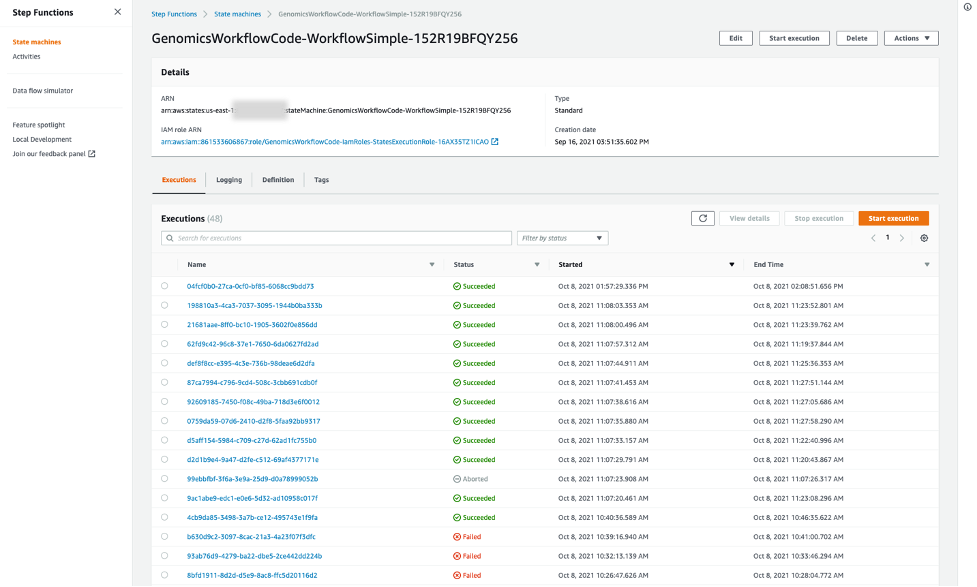Switch to the Executions tab

coord(179,179)
